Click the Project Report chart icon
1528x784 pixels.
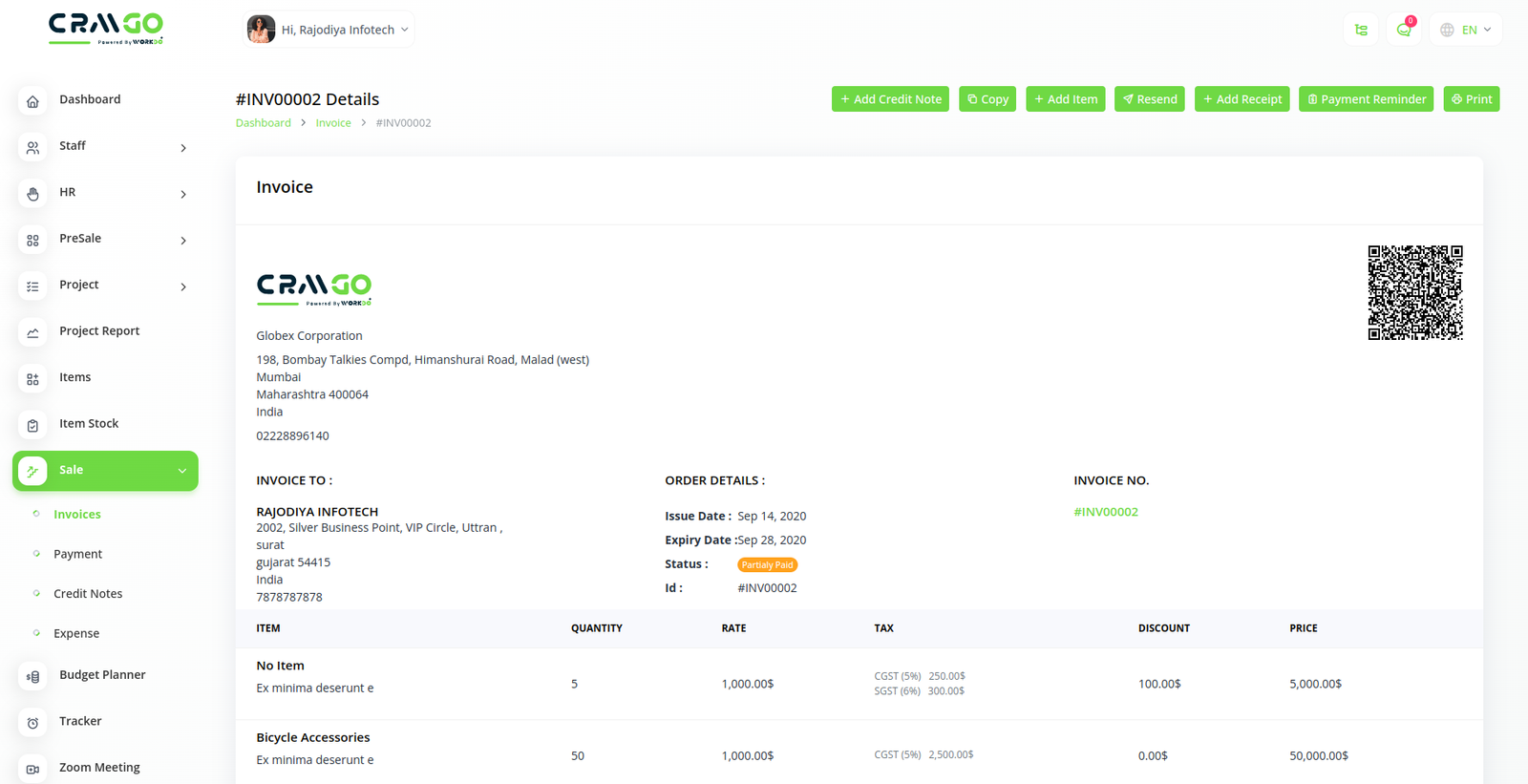[32, 332]
